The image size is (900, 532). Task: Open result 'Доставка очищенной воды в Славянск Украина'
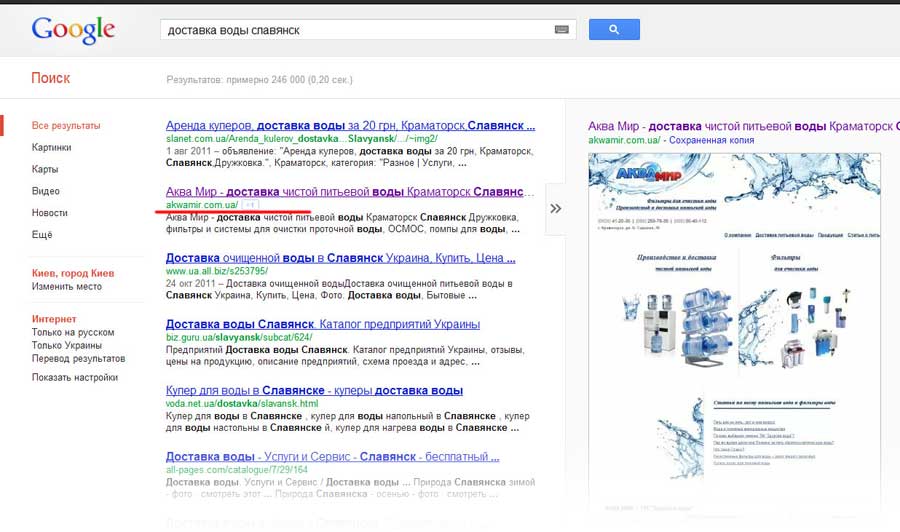(340, 258)
